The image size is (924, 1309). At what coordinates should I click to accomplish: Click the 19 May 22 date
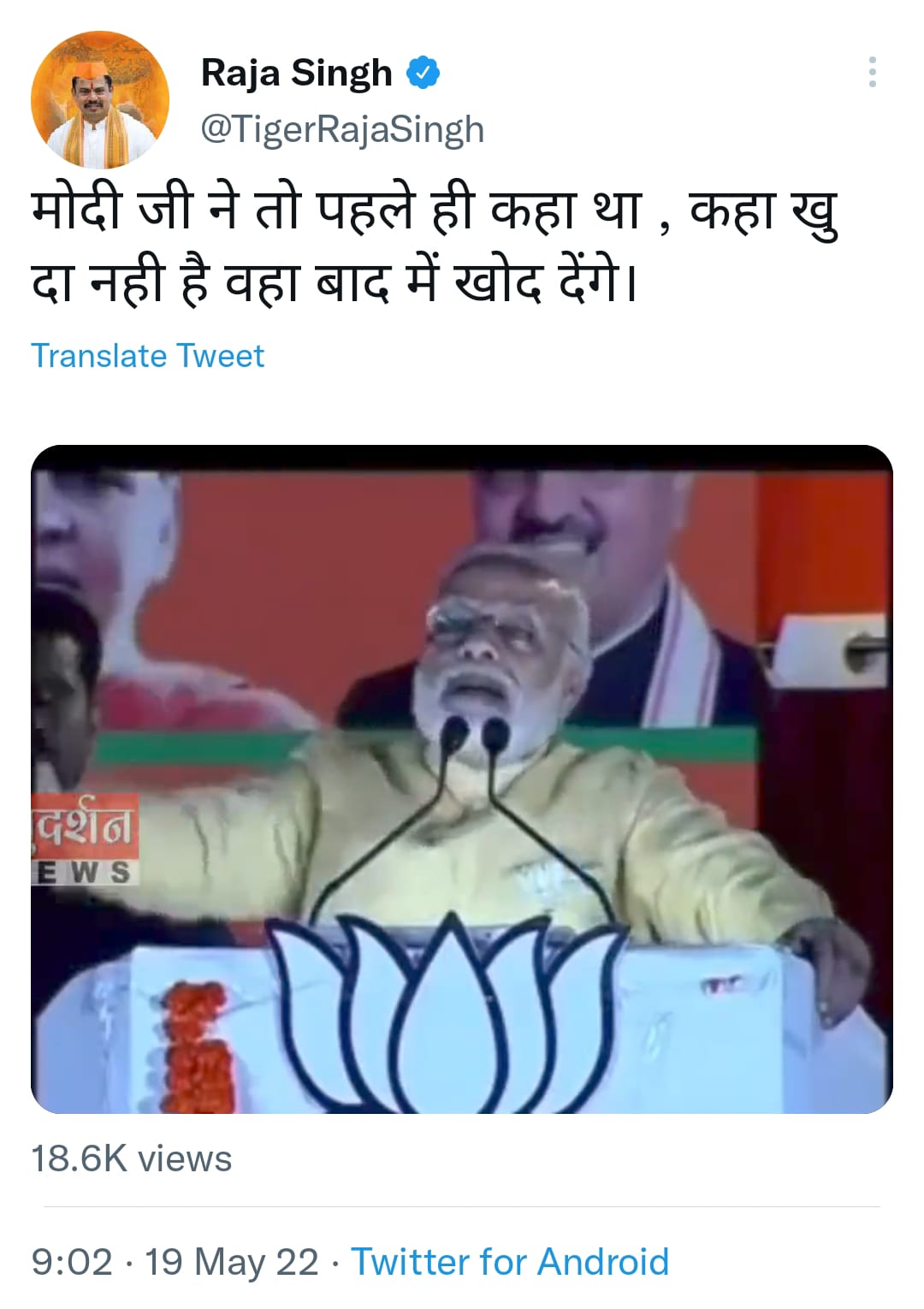pyautogui.click(x=231, y=1262)
